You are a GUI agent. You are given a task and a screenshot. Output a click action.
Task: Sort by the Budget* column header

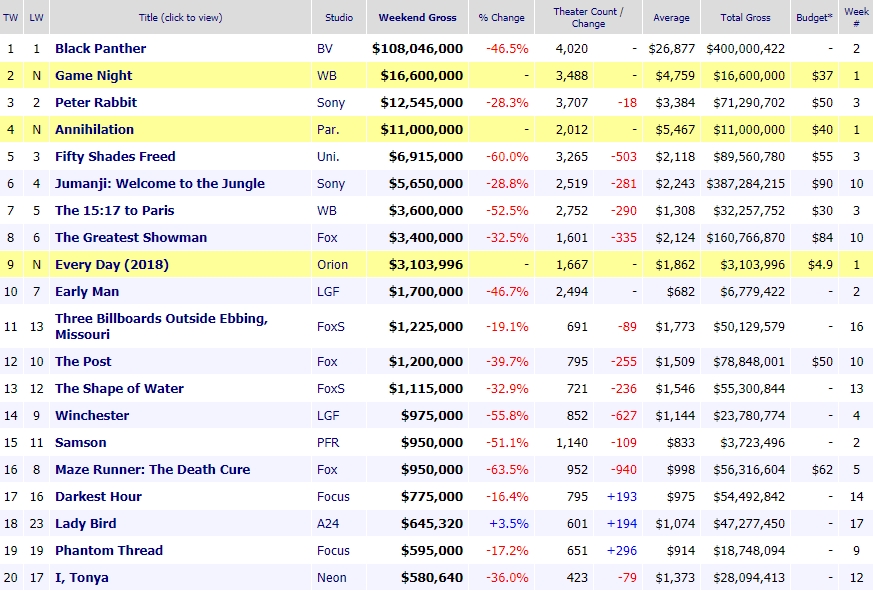click(x=815, y=17)
